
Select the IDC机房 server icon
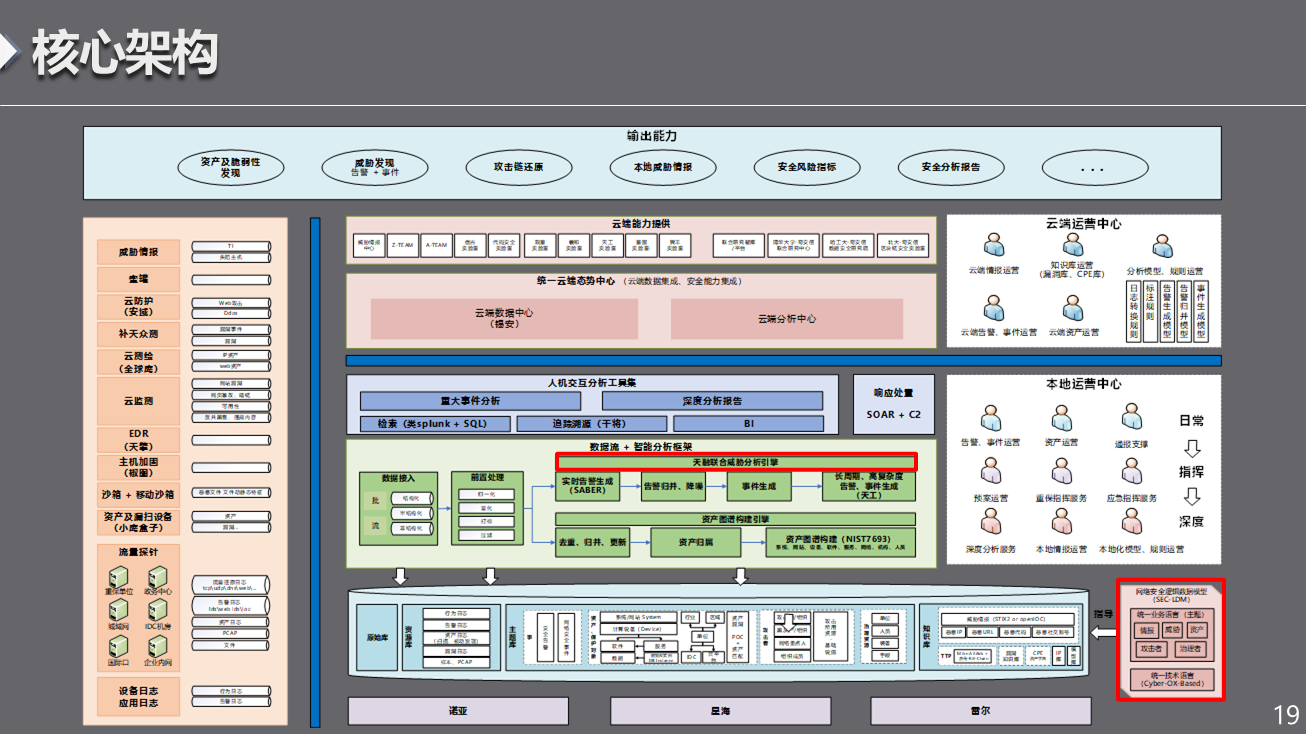156,611
